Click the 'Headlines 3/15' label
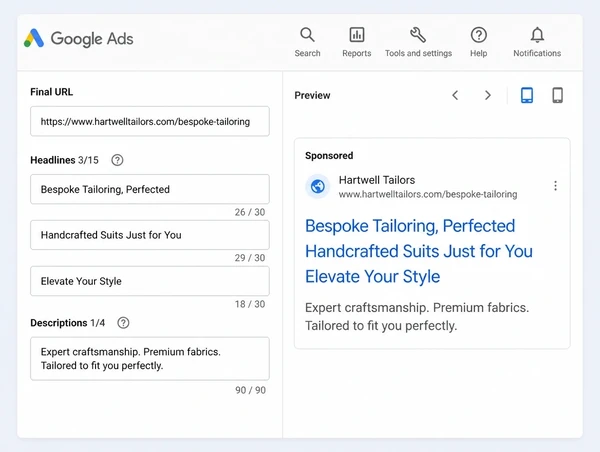This screenshot has height=452, width=600. pyautogui.click(x=64, y=160)
